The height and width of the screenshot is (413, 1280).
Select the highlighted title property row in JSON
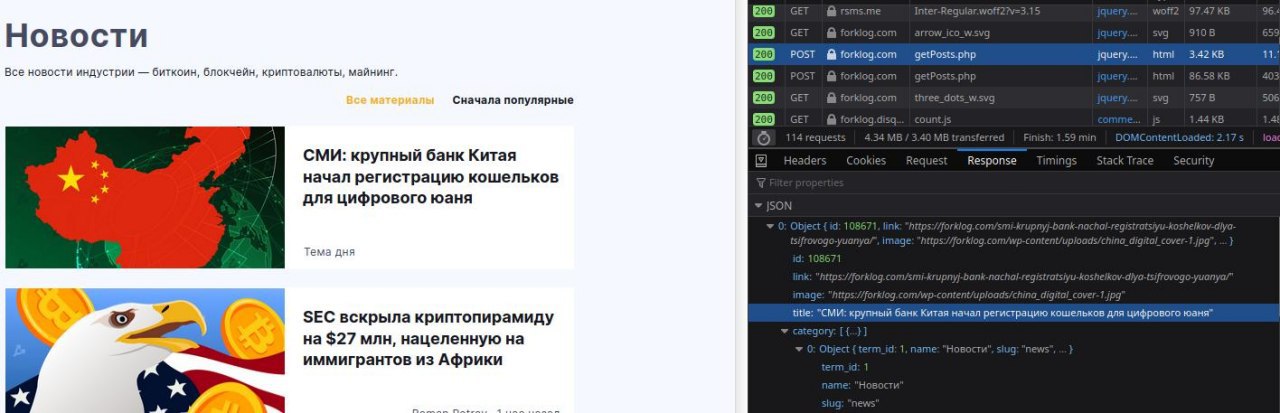pyautogui.click(x=1014, y=313)
